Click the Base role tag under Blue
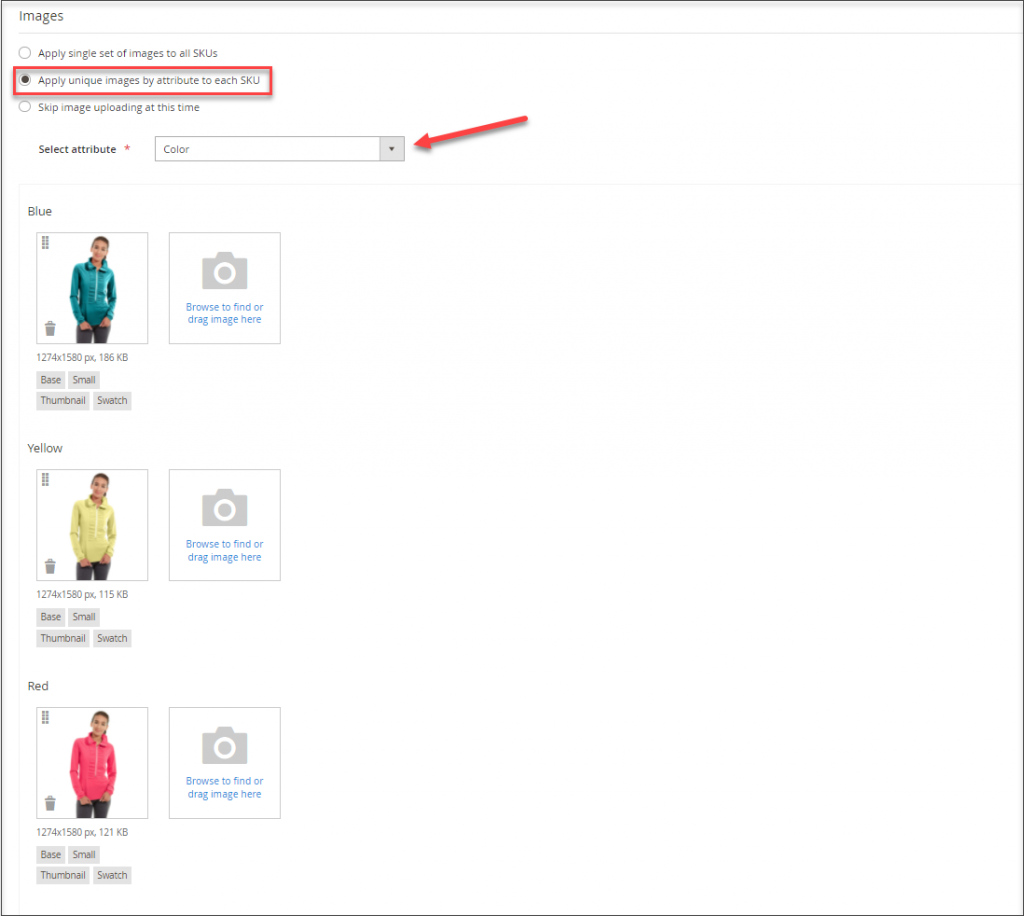 point(50,379)
